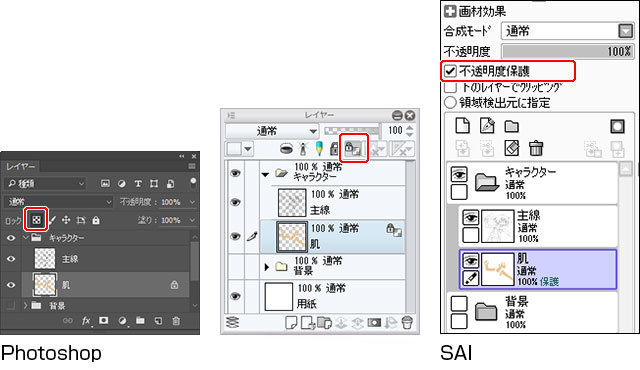640x370 pixels.
Task: Select Photoshop's 主線 layer thumbnail
Action: [x=45, y=259]
